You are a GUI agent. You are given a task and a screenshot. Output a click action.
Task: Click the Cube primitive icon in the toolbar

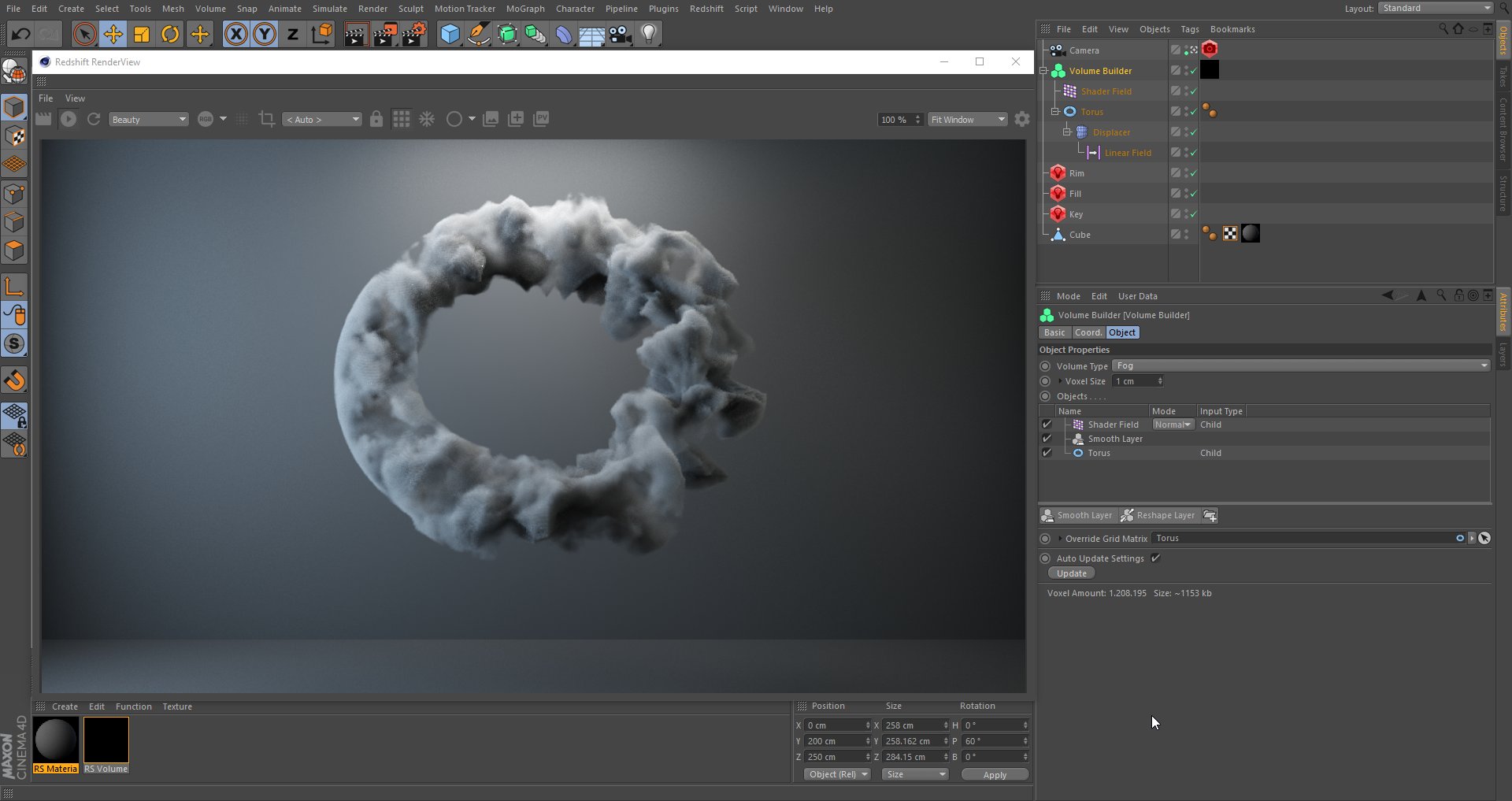(x=449, y=34)
